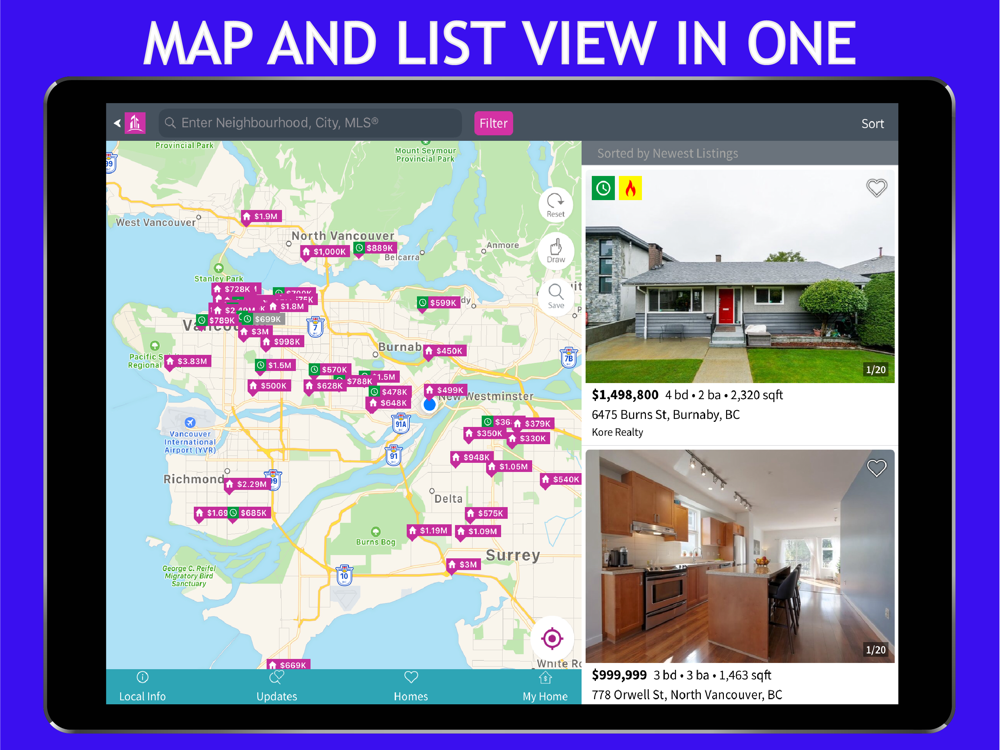Click the green clock badge on Burns St listing
The height and width of the screenshot is (750, 1000).
603,188
